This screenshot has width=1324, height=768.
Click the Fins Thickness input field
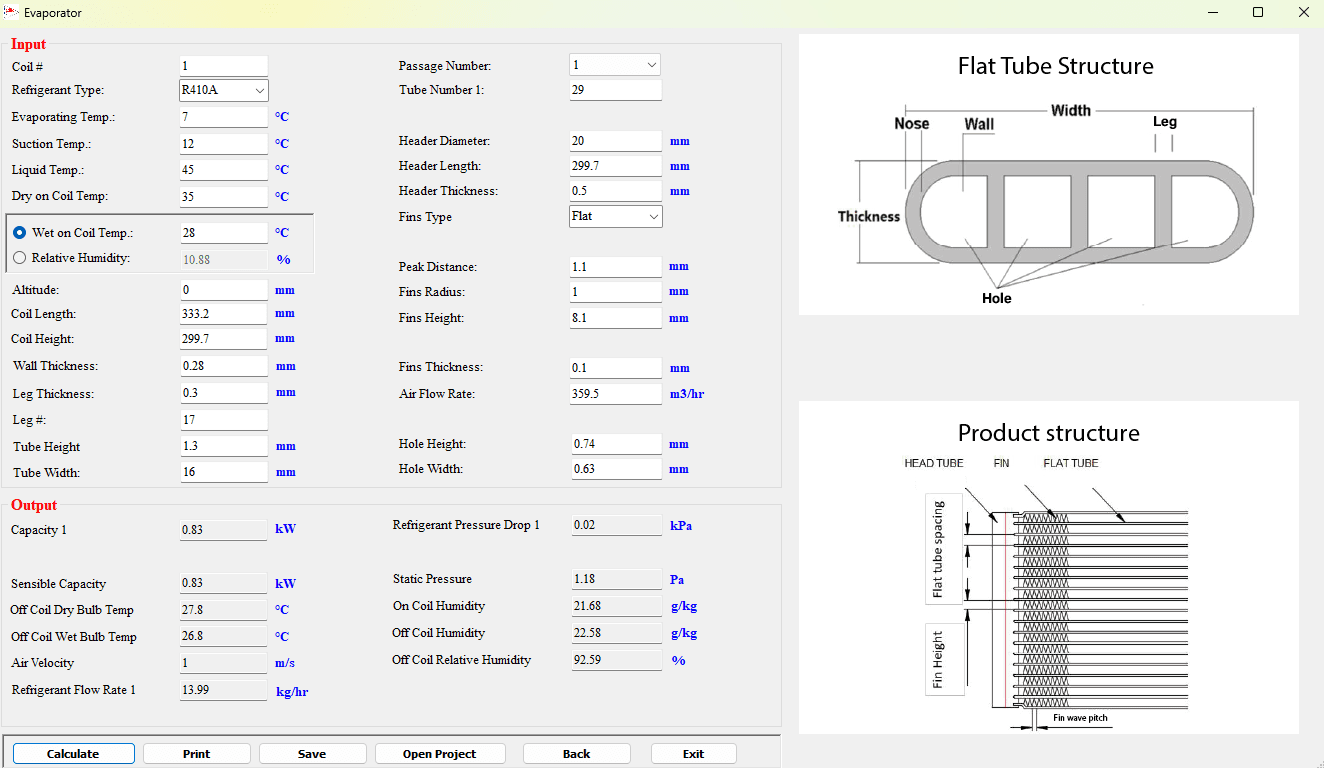pyautogui.click(x=616, y=368)
